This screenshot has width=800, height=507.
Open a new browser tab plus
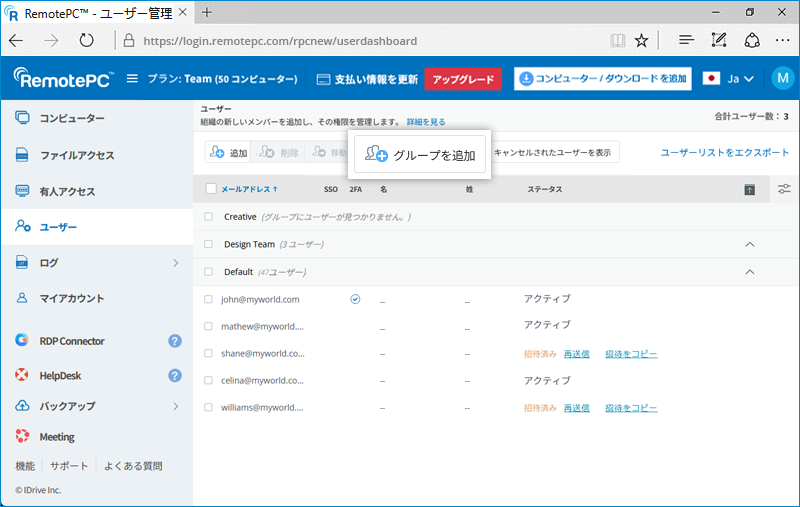tap(207, 12)
